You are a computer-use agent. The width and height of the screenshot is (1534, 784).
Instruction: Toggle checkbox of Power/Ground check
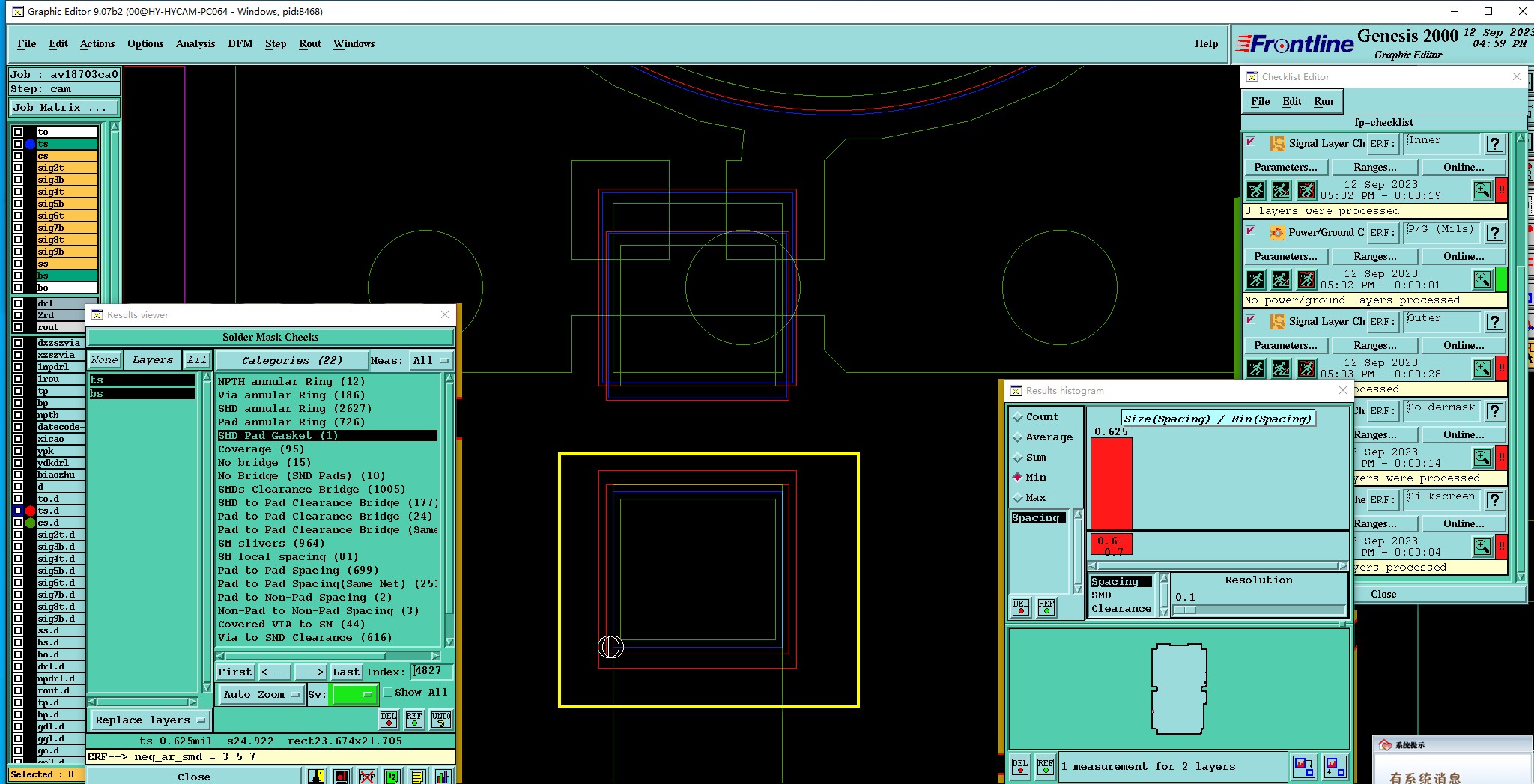click(x=1250, y=231)
